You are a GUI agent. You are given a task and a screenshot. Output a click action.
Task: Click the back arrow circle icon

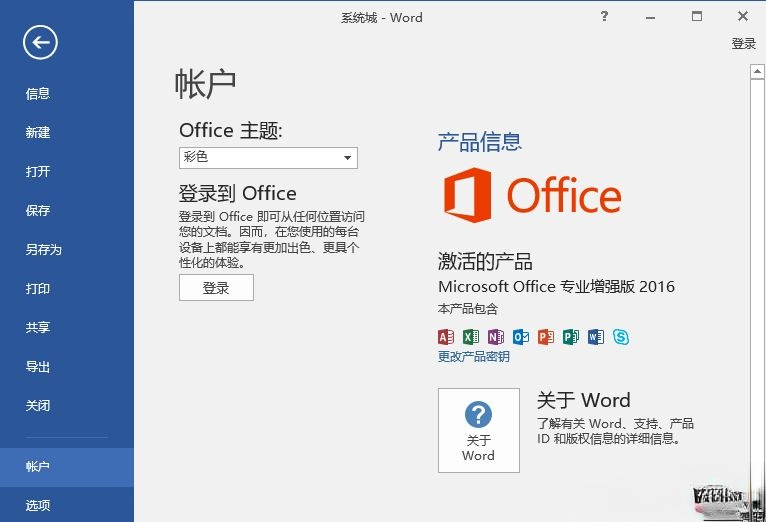40,42
